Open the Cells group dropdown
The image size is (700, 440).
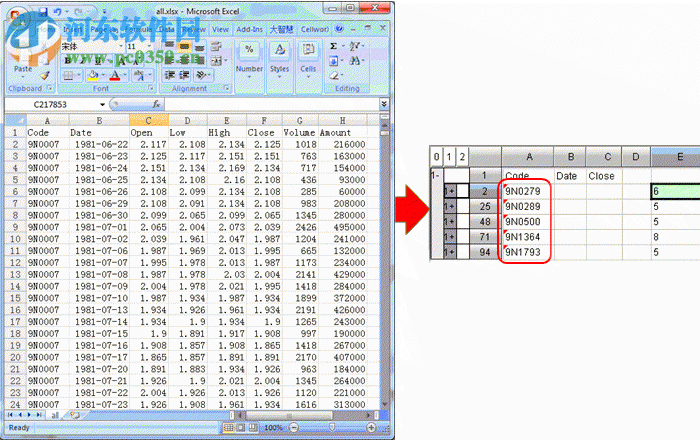[x=308, y=77]
